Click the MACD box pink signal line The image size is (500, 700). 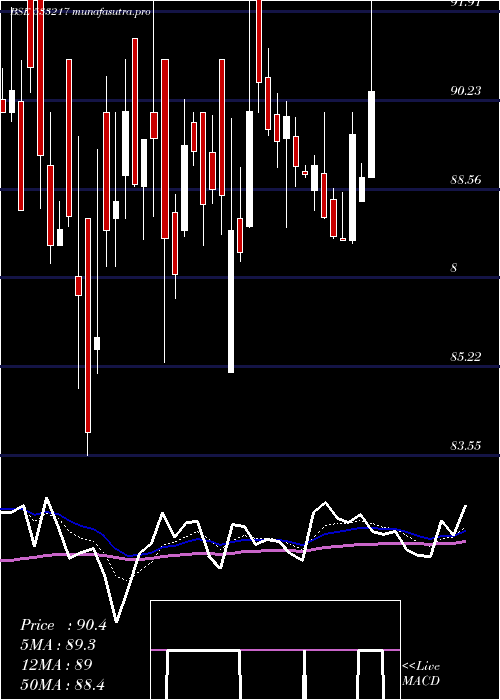(275, 650)
